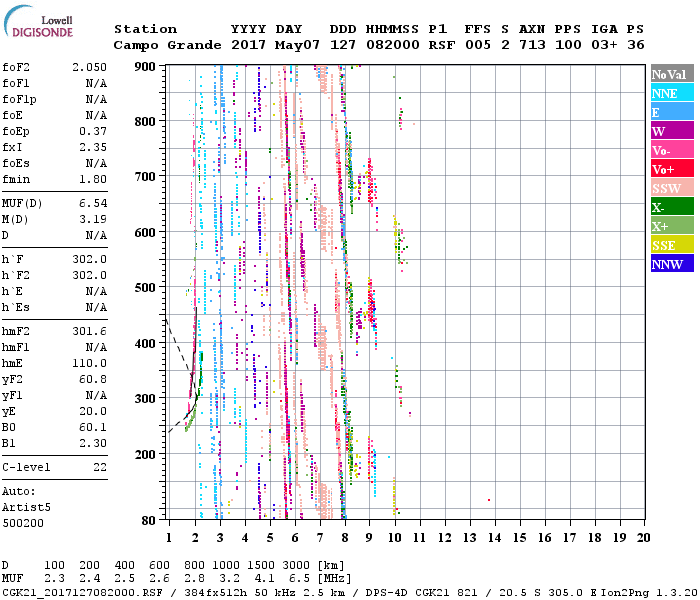Click the Vo- pink legend entry
Viewport: 700px width, 600px height.
pos(671,150)
